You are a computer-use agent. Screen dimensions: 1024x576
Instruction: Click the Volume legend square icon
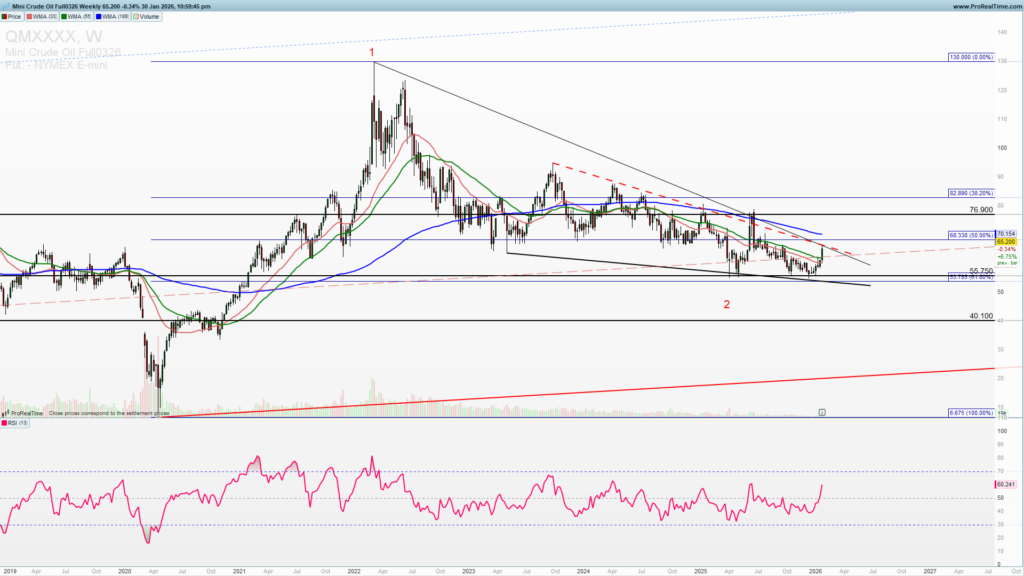[x=135, y=17]
